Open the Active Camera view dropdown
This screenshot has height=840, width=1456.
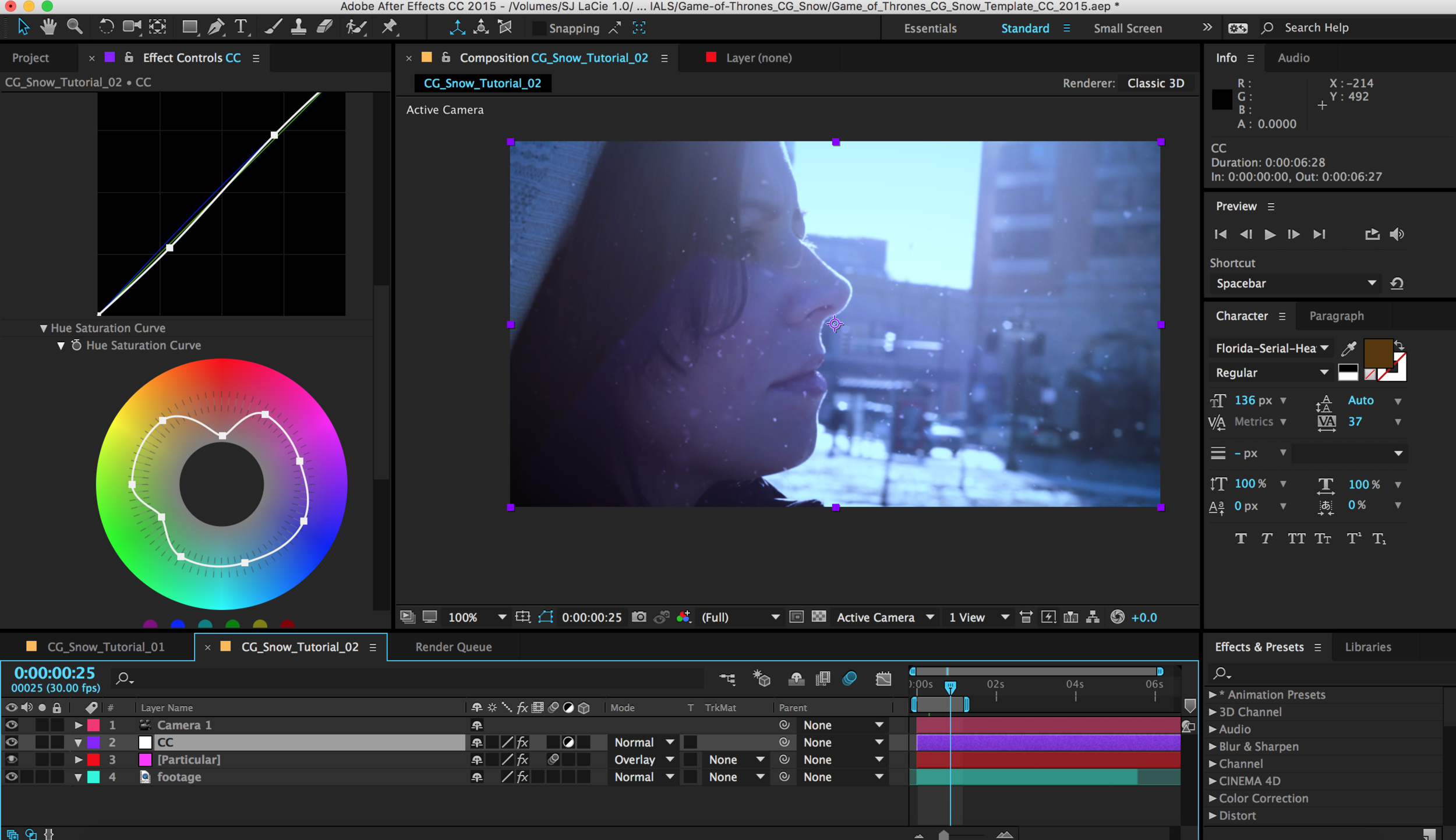point(885,617)
